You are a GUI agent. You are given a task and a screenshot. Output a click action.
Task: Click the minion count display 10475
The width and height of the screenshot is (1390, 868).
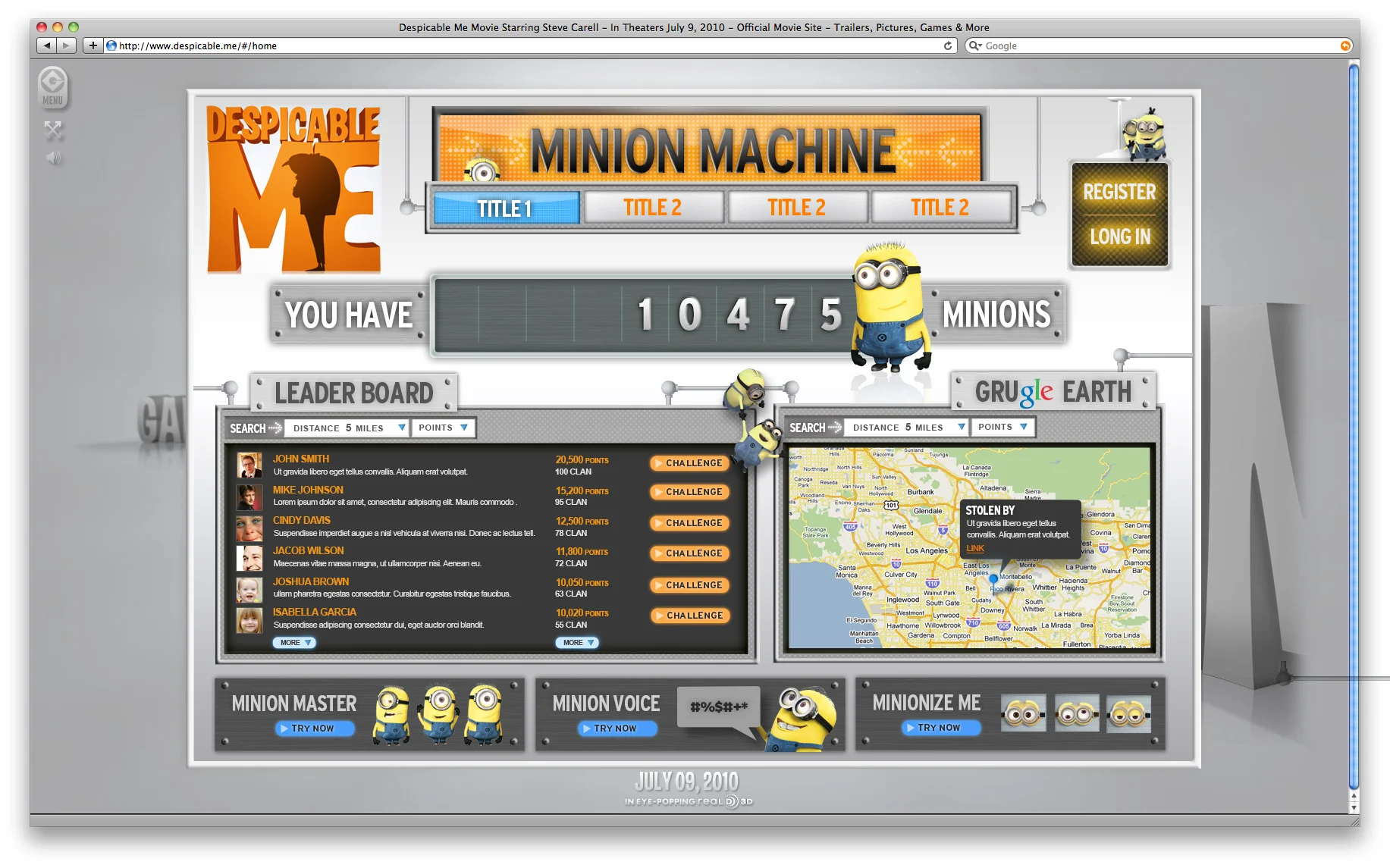(x=643, y=314)
